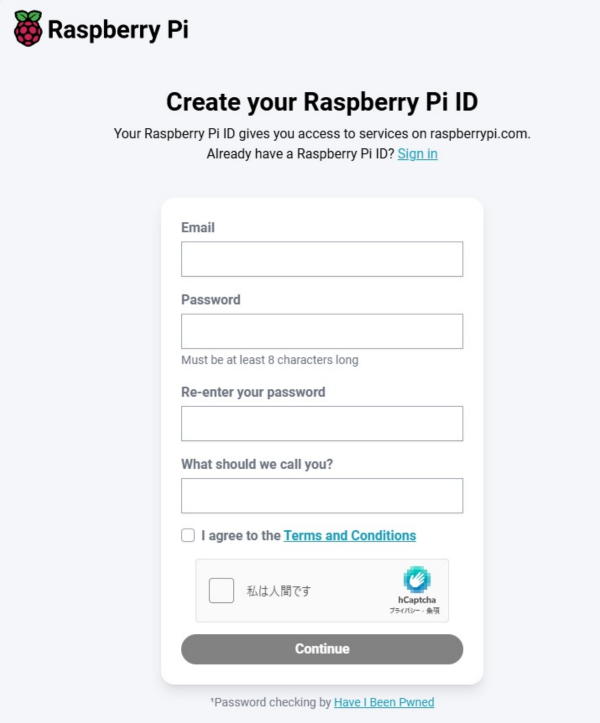The height and width of the screenshot is (723, 600).
Task: Focus the Password input field
Action: 322,331
